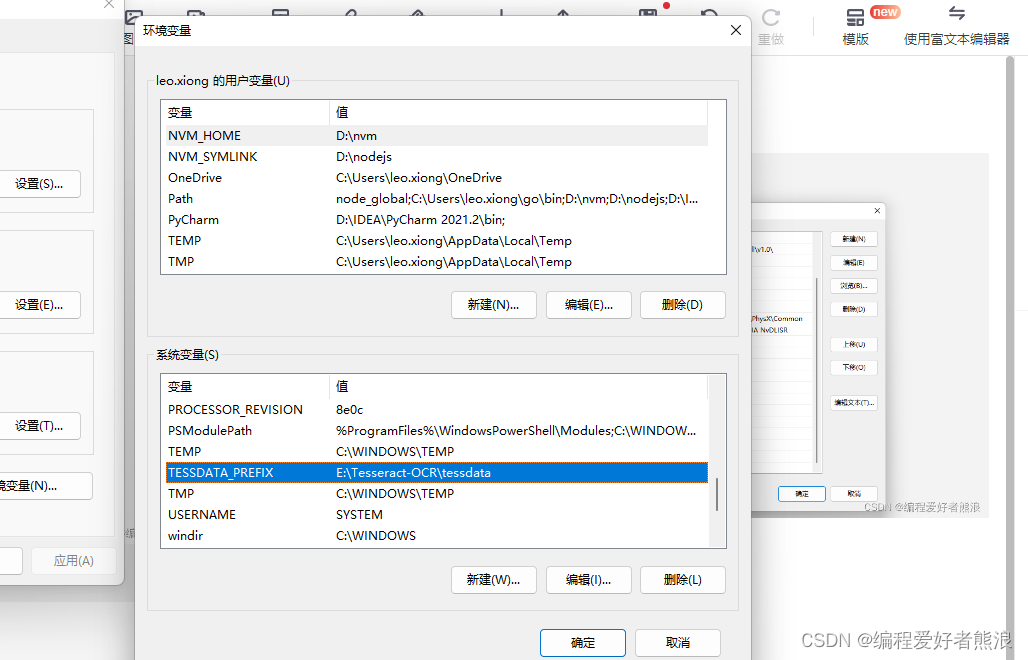Close the 环境变量 dialog with the X
The width and height of the screenshot is (1028, 660).
click(x=736, y=30)
